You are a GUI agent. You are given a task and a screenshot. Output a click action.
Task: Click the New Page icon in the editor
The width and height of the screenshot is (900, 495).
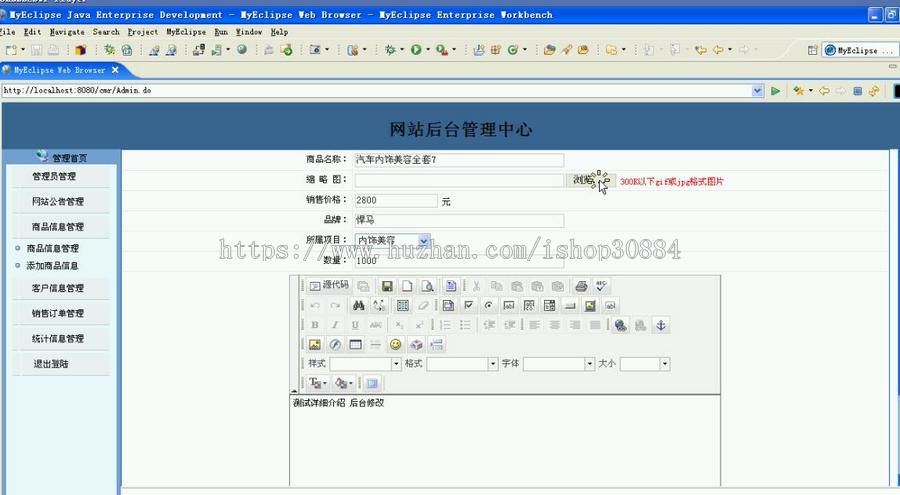pos(406,286)
